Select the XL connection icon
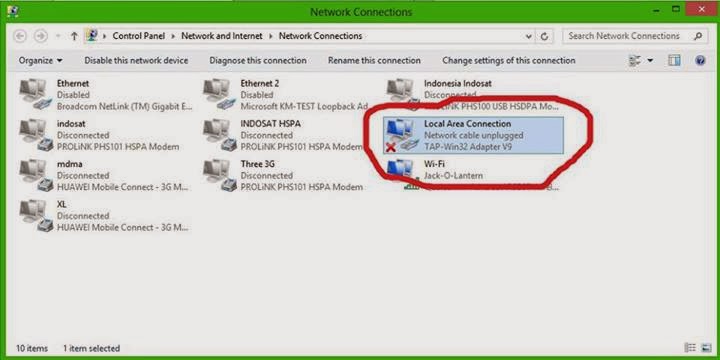Image resolution: width=720 pixels, height=360 pixels. pyautogui.click(x=35, y=215)
